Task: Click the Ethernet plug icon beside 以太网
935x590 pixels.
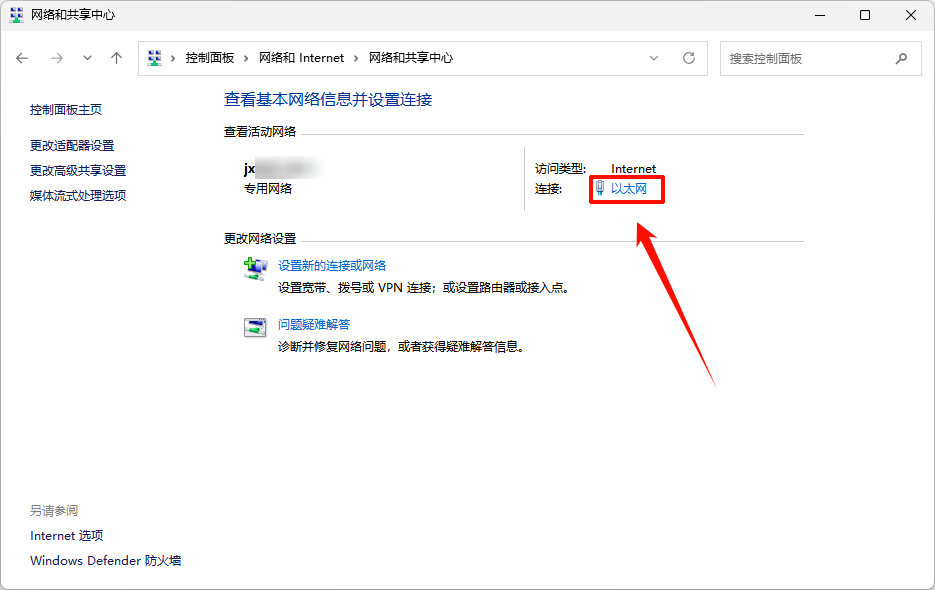Action: [x=600, y=188]
